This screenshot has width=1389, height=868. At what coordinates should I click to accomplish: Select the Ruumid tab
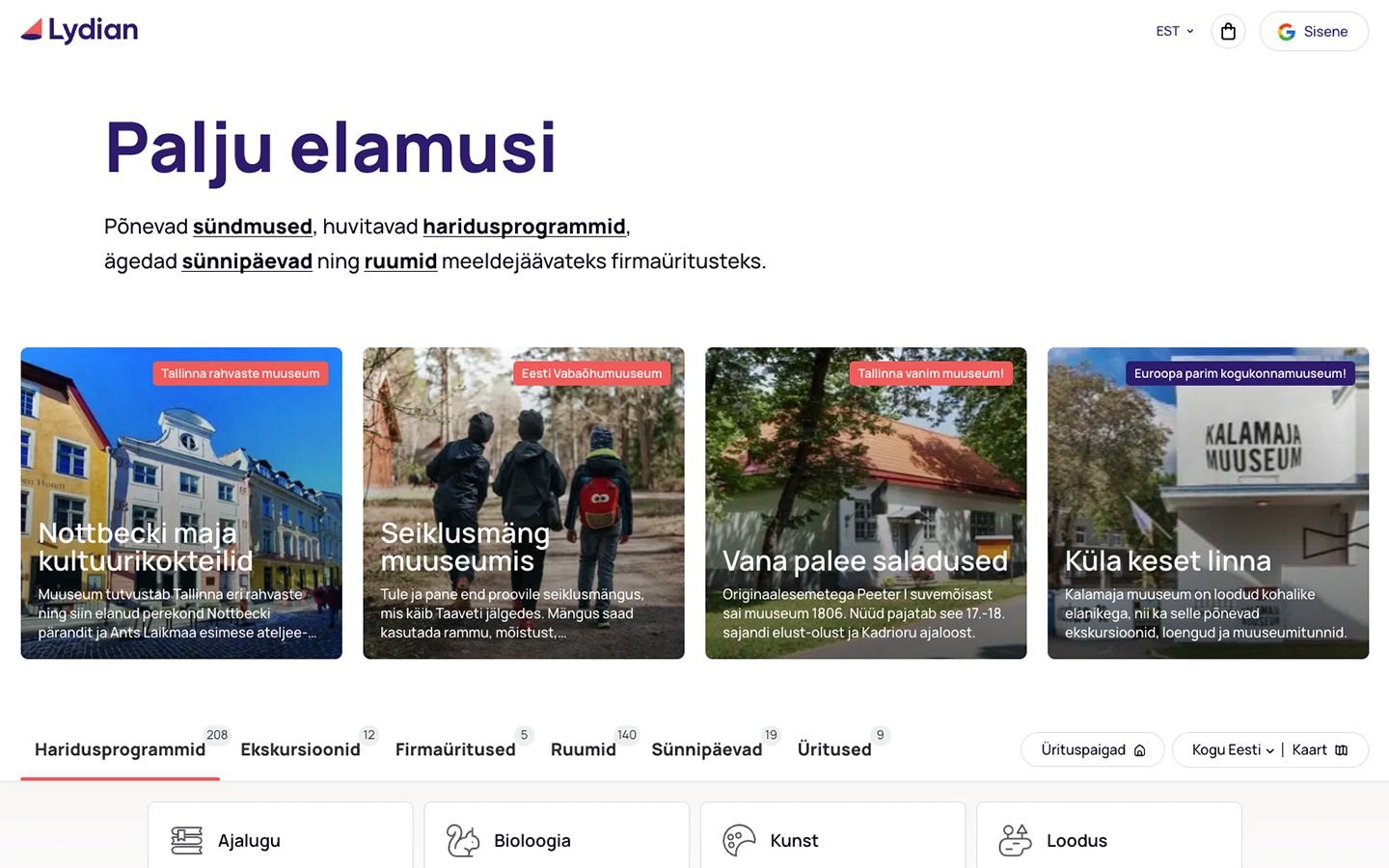coord(583,749)
